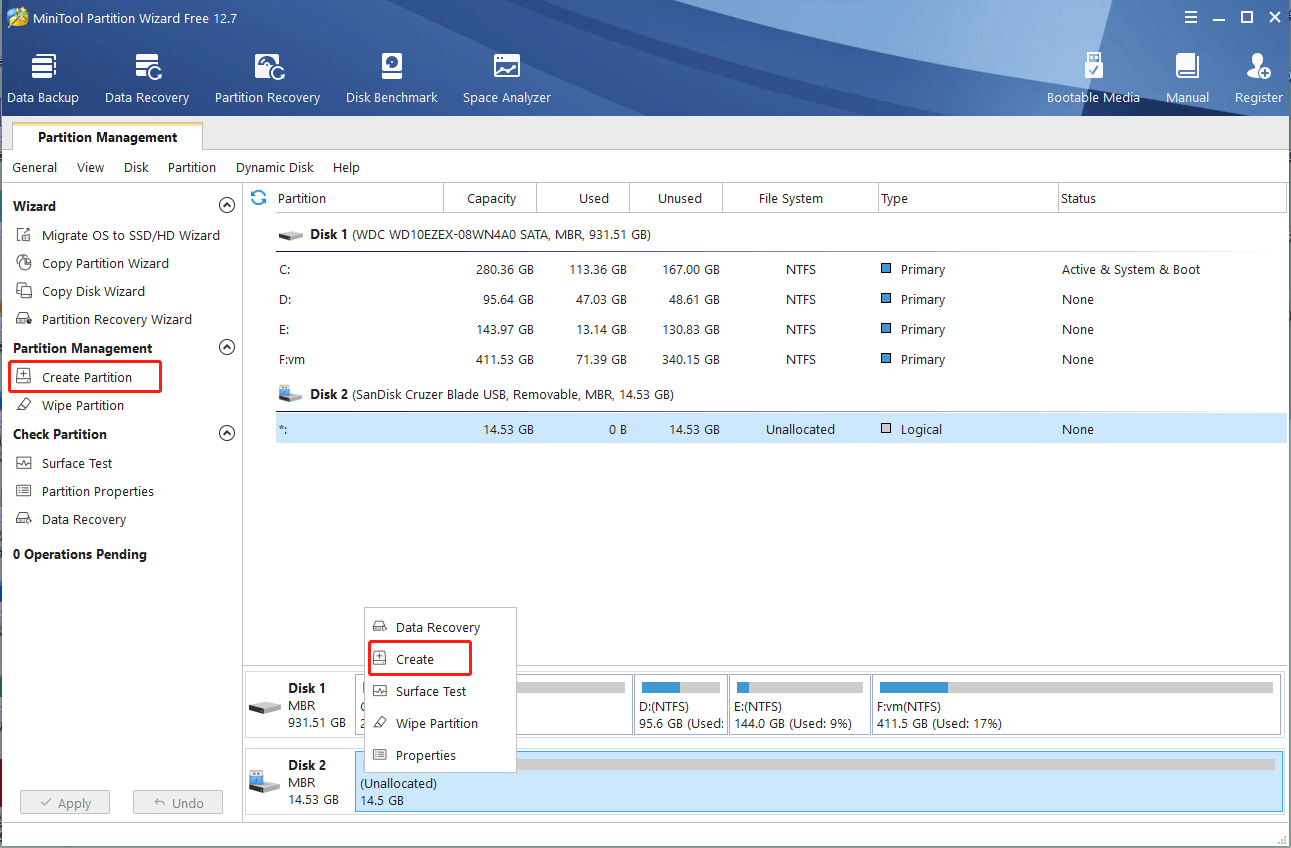Open the Dynamic Disk menu
The height and width of the screenshot is (848, 1291).
point(275,167)
